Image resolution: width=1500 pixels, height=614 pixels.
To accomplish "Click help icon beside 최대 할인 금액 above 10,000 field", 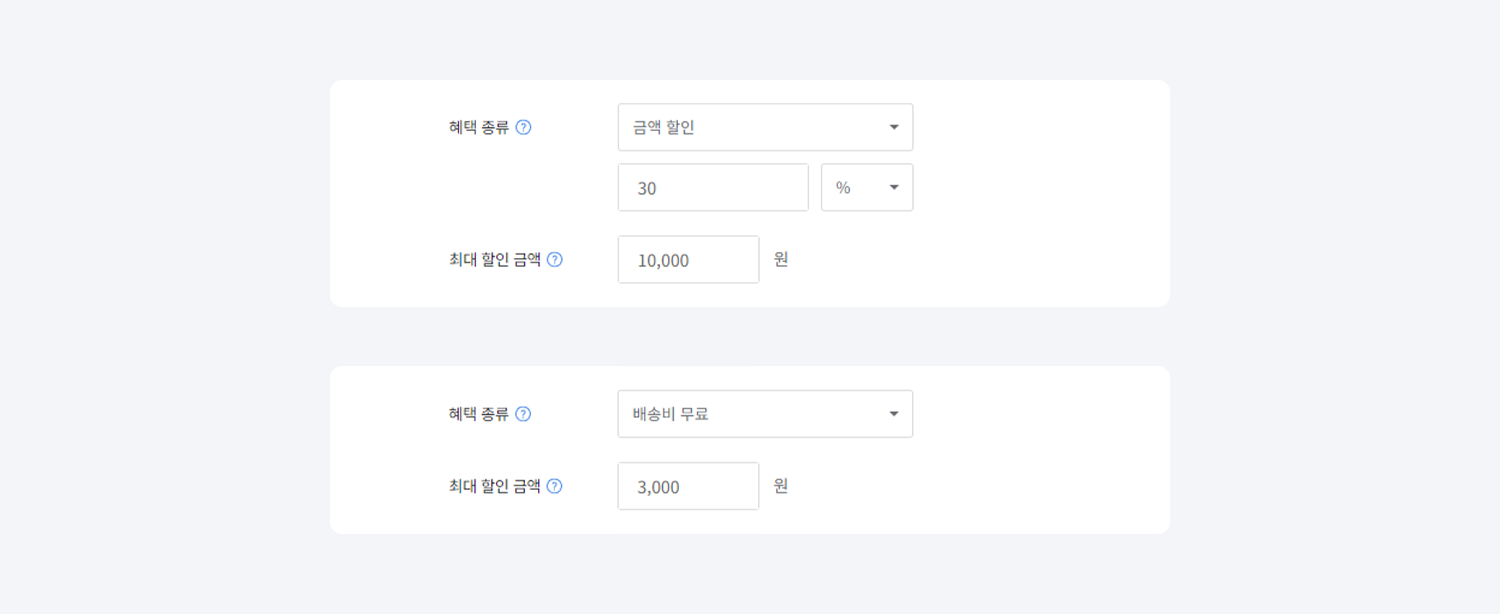I will point(555,260).
